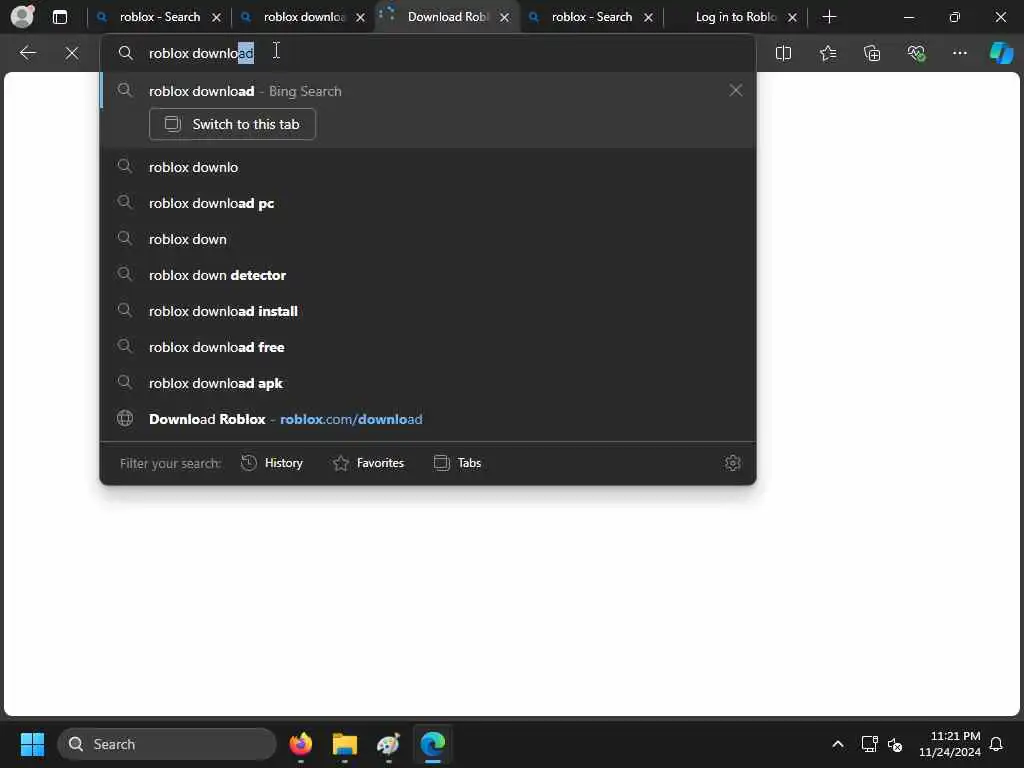Image resolution: width=1024 pixels, height=768 pixels.
Task: Go back with the back arrow
Action: tap(27, 53)
